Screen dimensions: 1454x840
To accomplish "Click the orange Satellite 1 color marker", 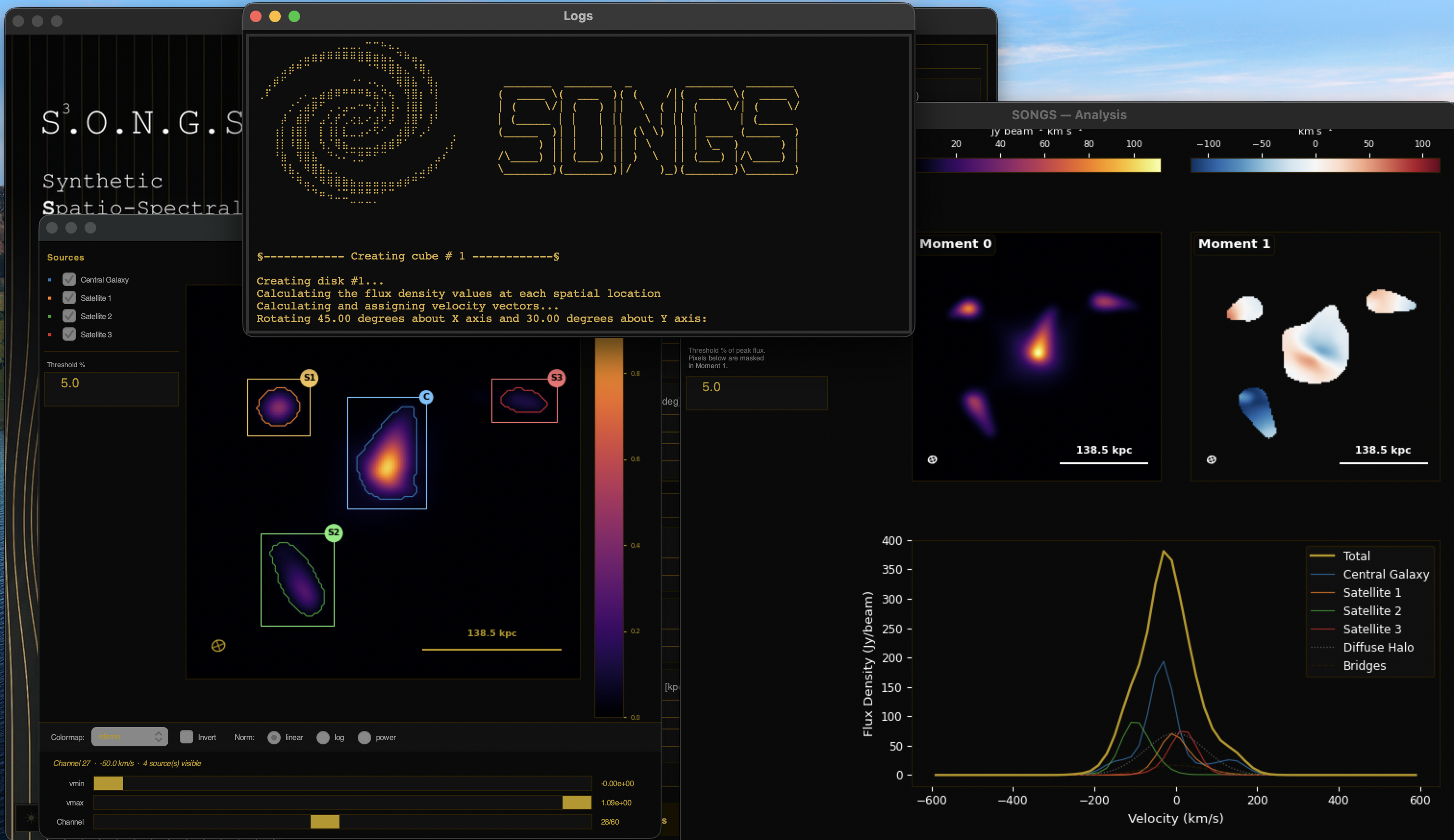I will tap(50, 298).
